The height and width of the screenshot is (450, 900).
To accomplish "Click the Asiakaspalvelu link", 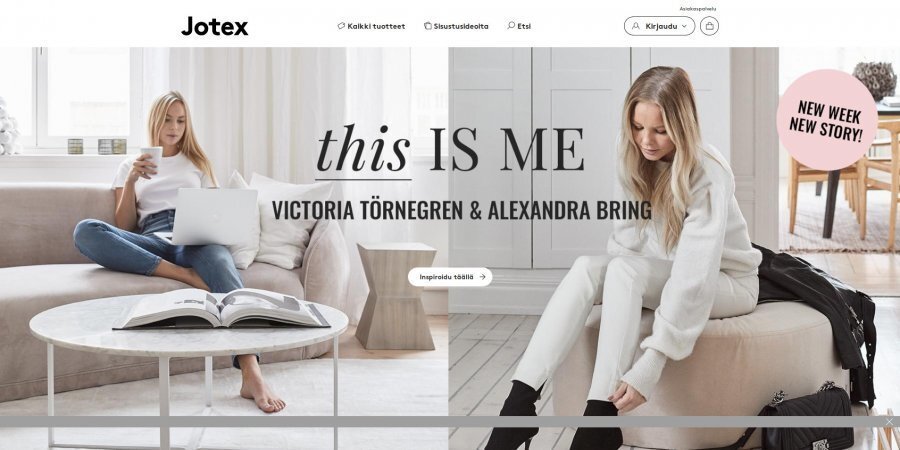I will (697, 9).
